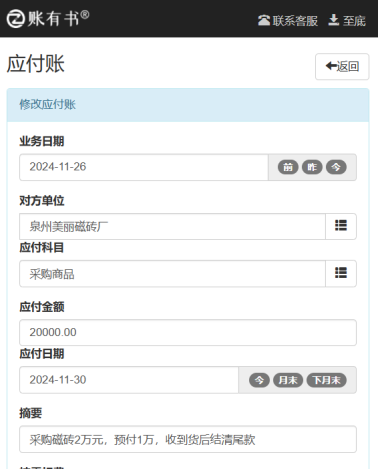Viewport: 378px width, 469px height.
Task: Open the 应付科目 list picker
Action: click(x=341, y=273)
